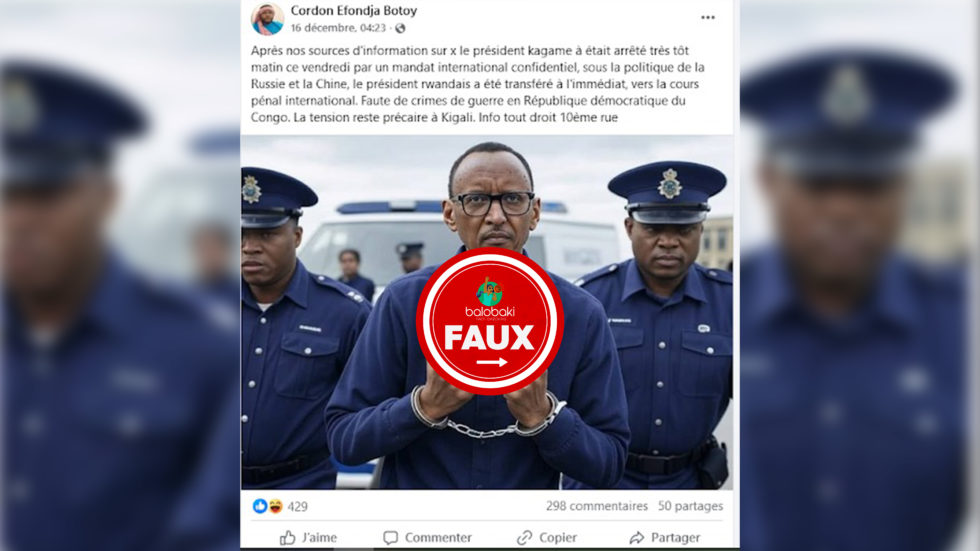The height and width of the screenshot is (551, 980).
Task: Click the balobaki logo in the badge
Action: 489,300
